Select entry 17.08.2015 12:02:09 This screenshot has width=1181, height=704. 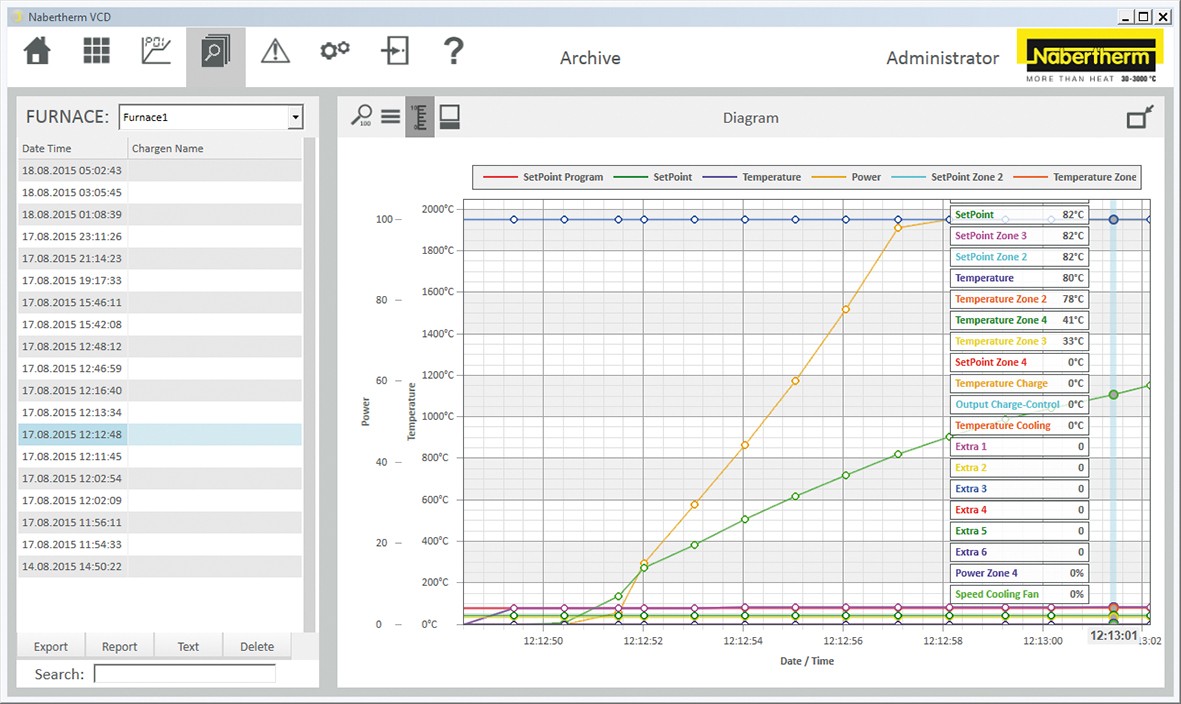(160, 500)
